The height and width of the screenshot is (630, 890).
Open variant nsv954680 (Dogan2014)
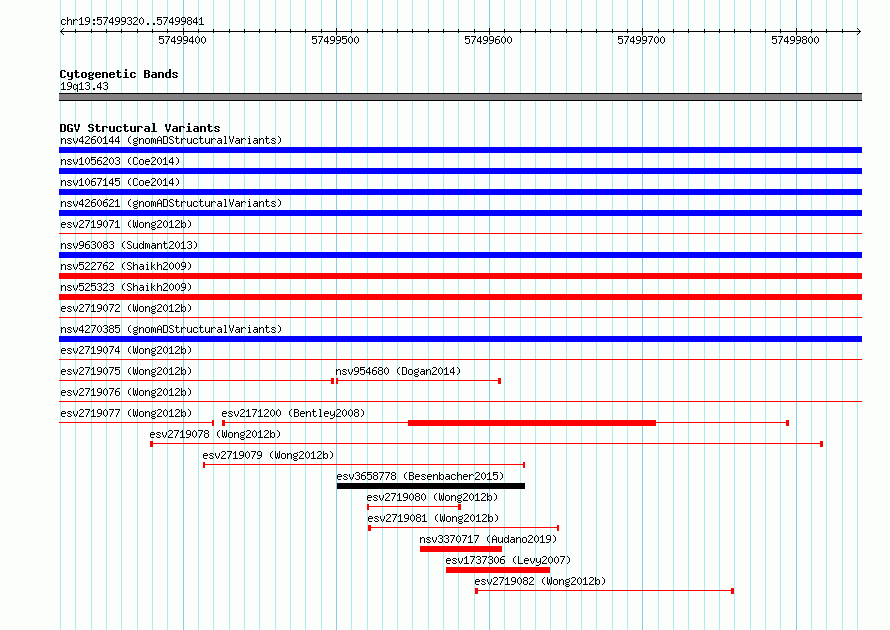pos(398,371)
